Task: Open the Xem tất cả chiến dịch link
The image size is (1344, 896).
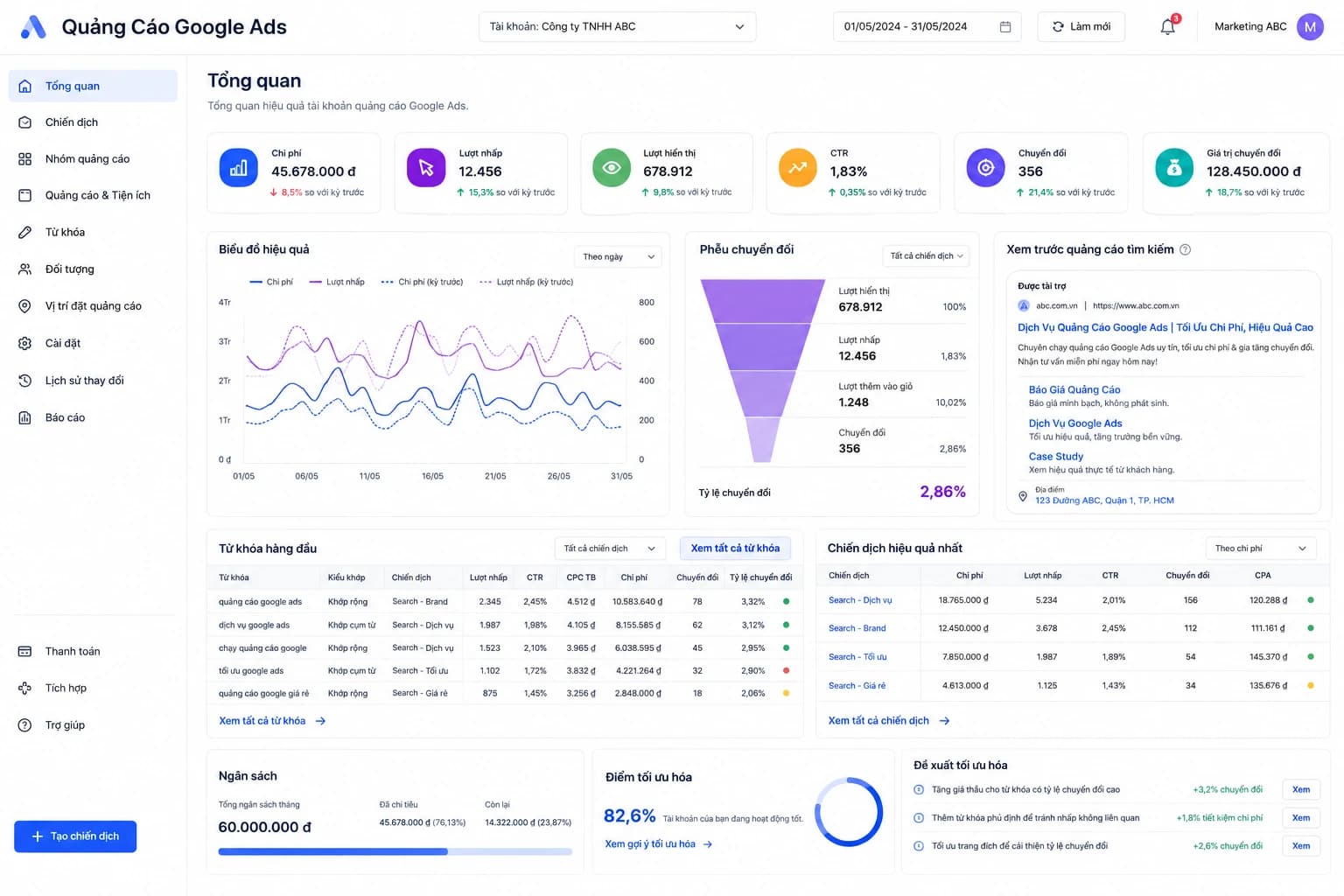Action: [x=889, y=721]
